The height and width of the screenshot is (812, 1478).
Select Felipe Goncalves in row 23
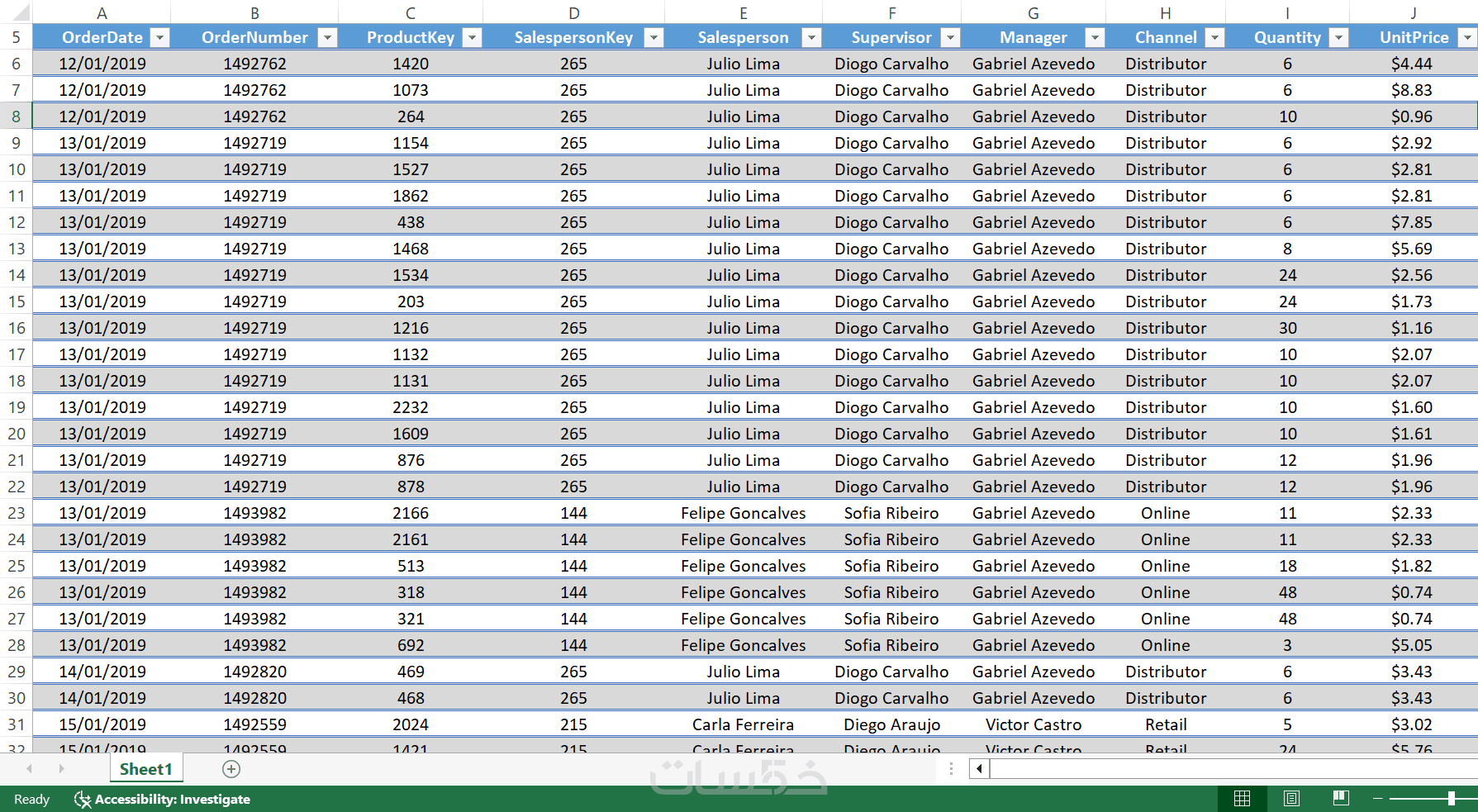[743, 513]
